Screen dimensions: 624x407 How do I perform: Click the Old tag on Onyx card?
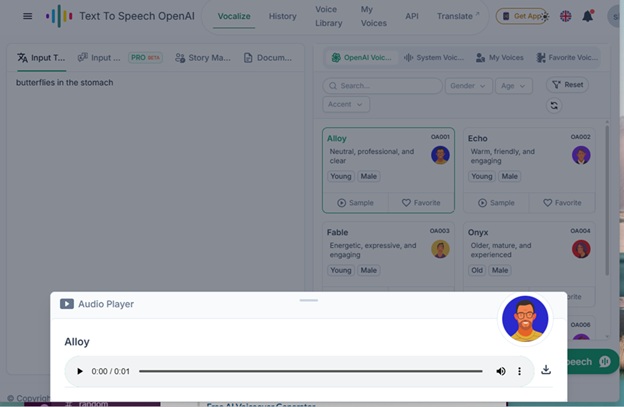pos(477,270)
